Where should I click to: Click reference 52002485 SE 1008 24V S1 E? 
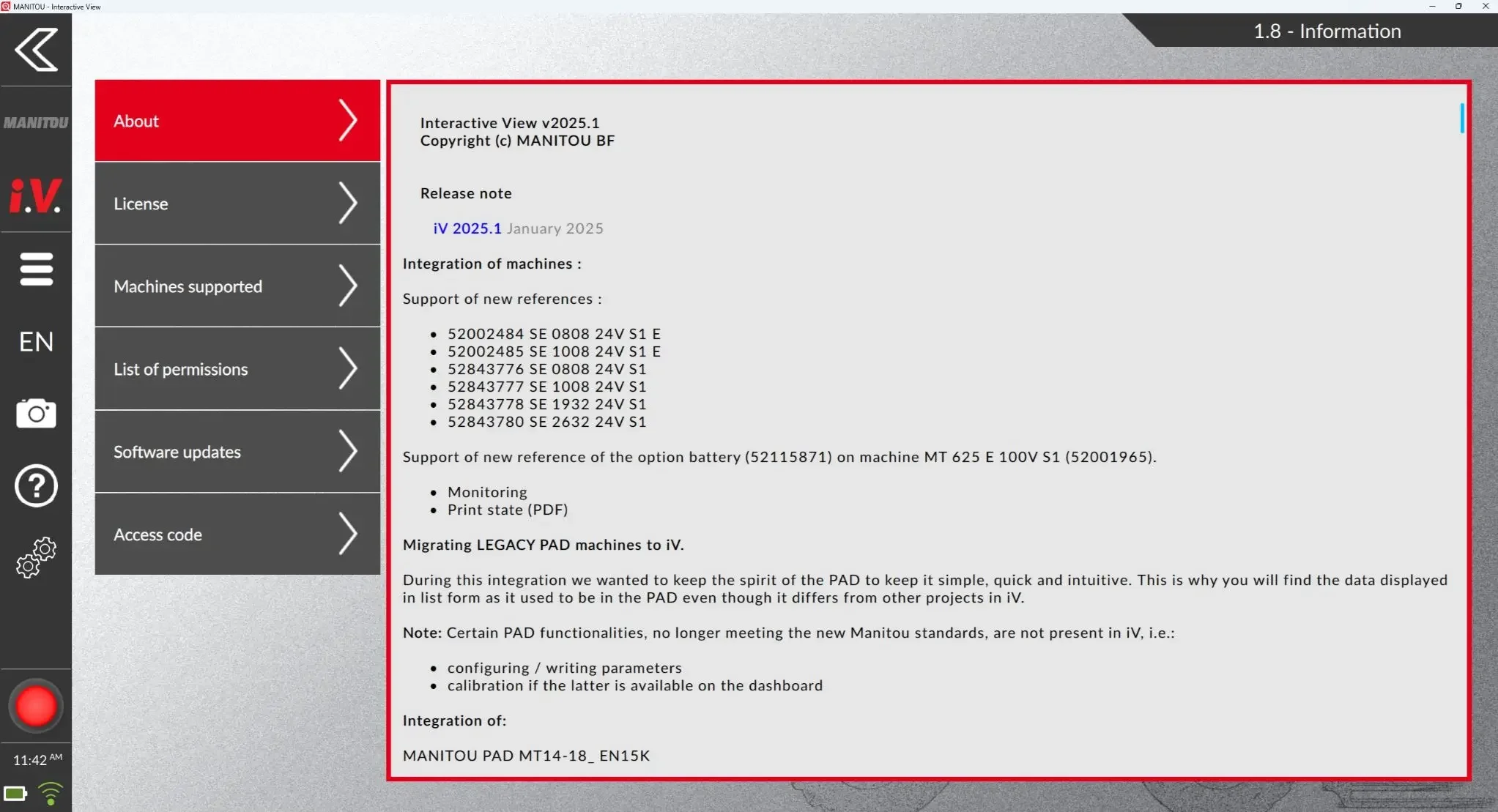click(555, 351)
